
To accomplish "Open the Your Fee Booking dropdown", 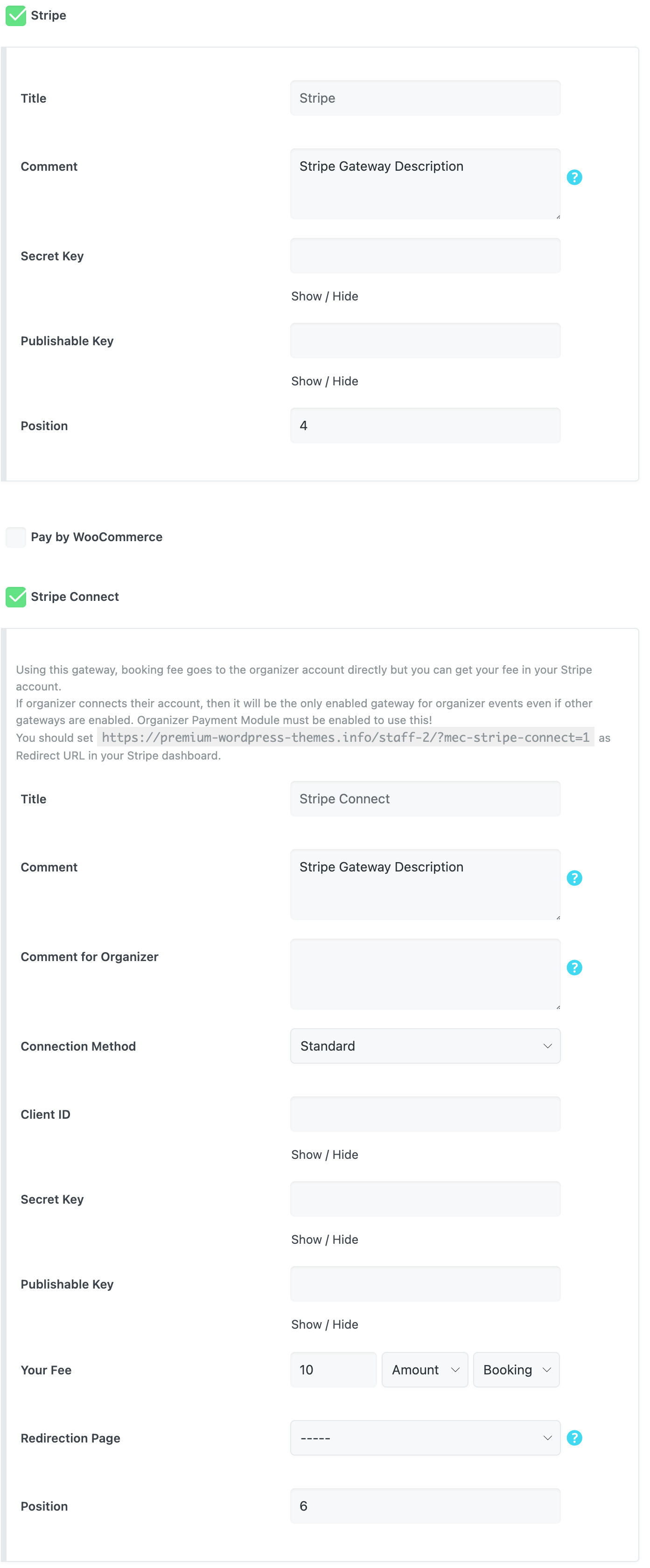I will pyautogui.click(x=516, y=1369).
